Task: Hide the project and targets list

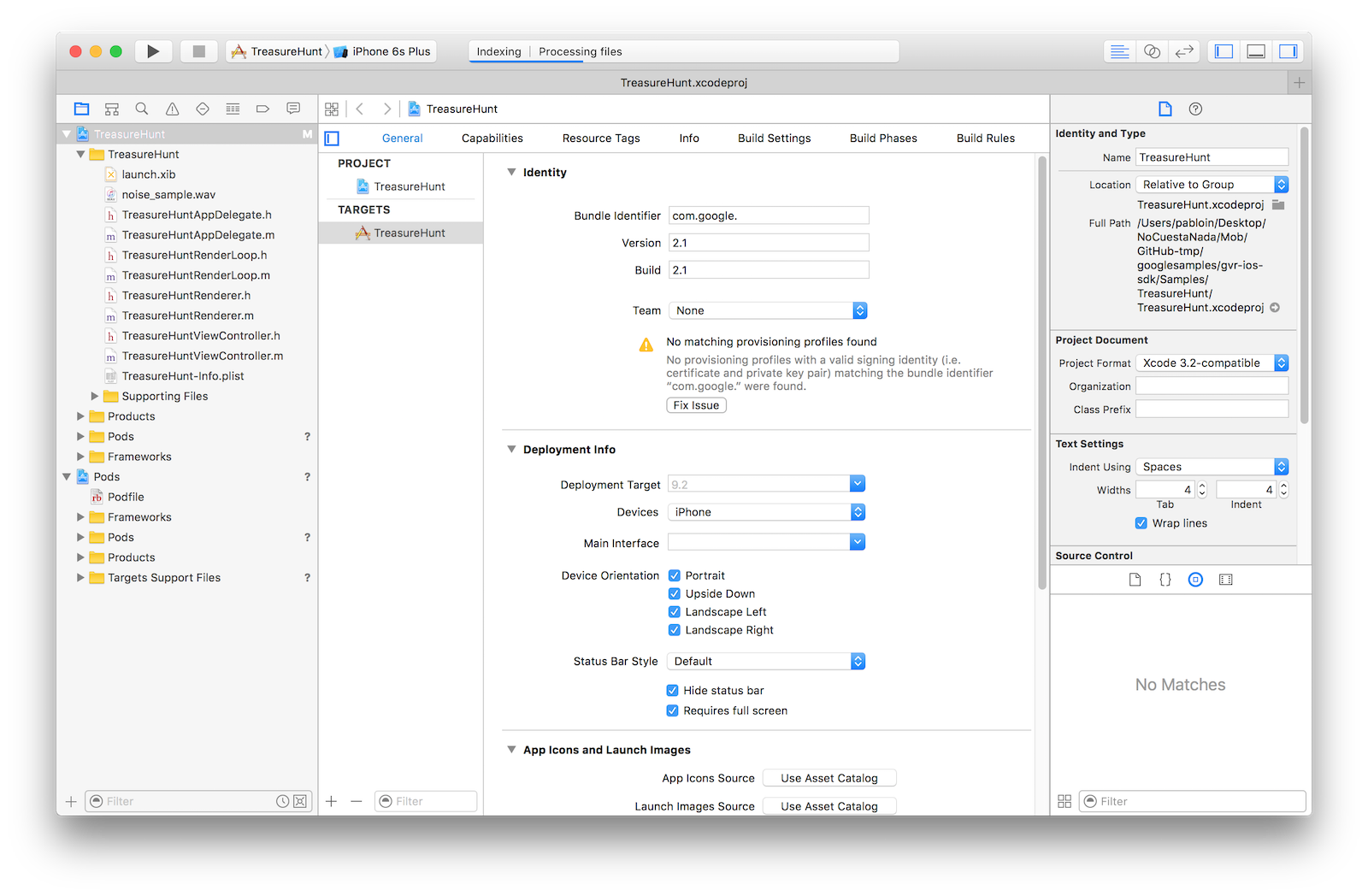Action: pos(333,139)
